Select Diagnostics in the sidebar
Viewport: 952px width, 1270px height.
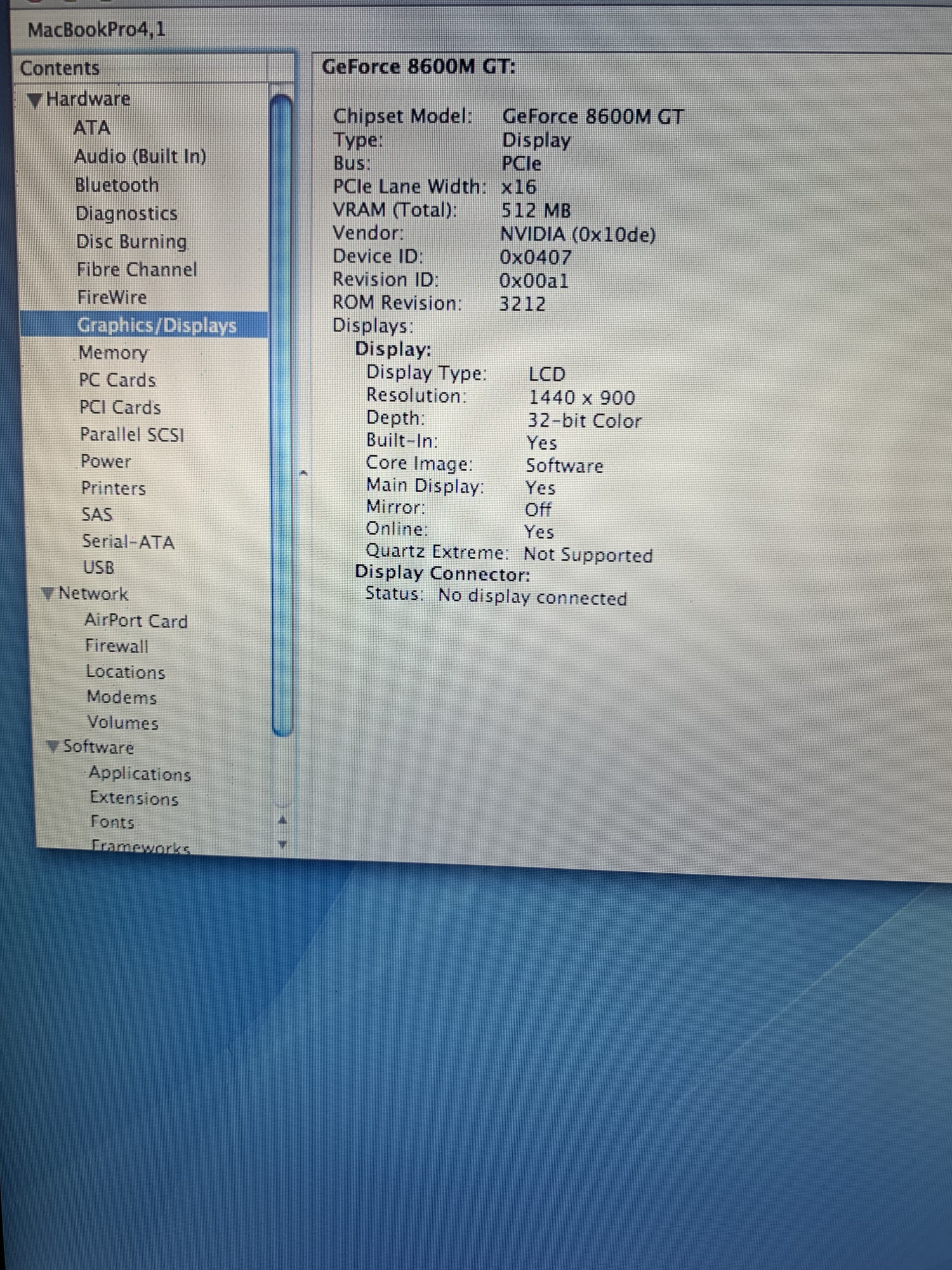click(x=126, y=213)
